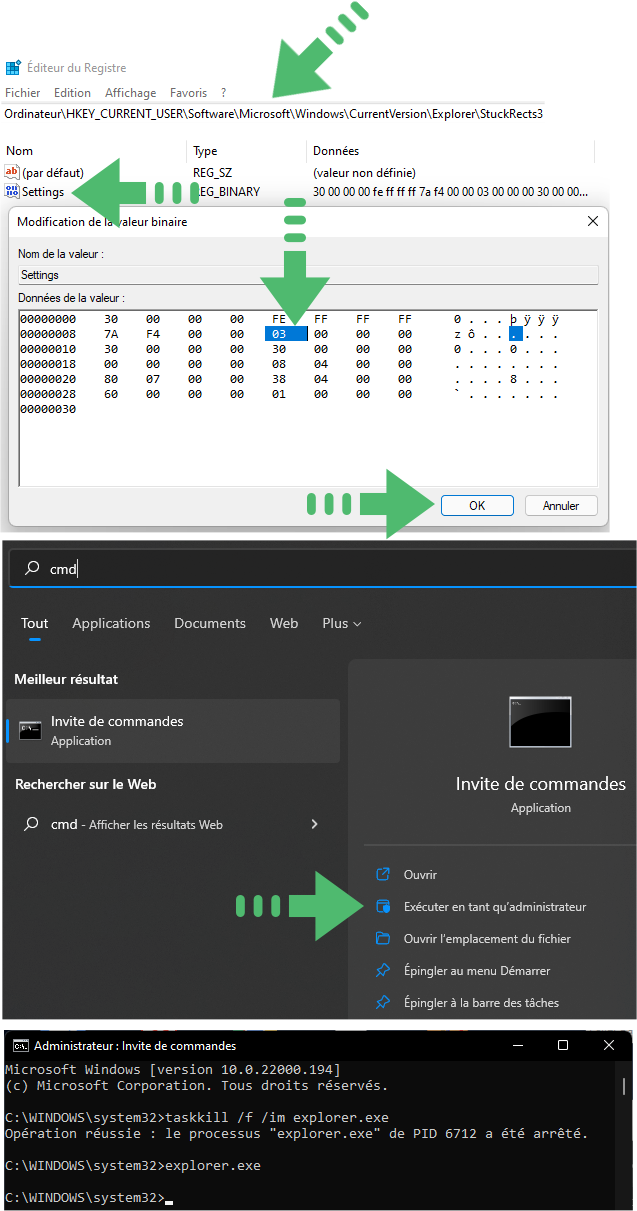The width and height of the screenshot is (637, 1211).
Task: Switch to the Applications search tab
Action: (x=111, y=623)
